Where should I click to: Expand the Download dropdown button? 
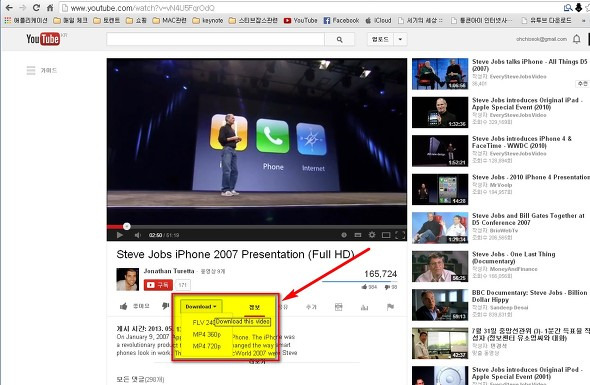click(x=201, y=307)
